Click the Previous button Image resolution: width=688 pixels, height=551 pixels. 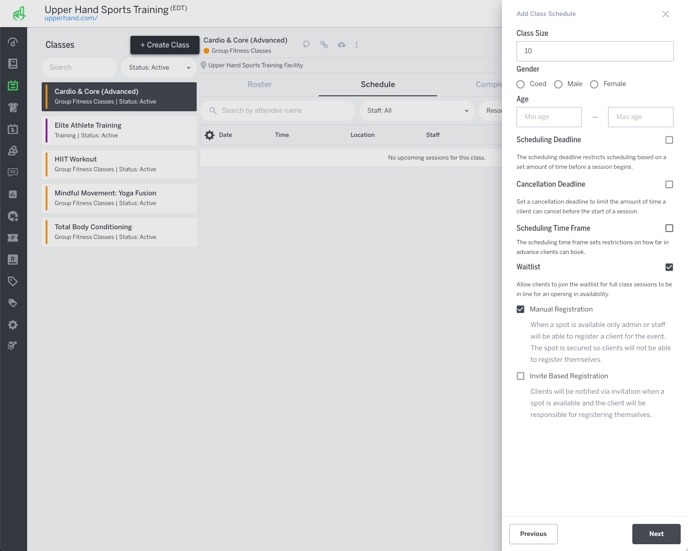[x=534, y=534]
